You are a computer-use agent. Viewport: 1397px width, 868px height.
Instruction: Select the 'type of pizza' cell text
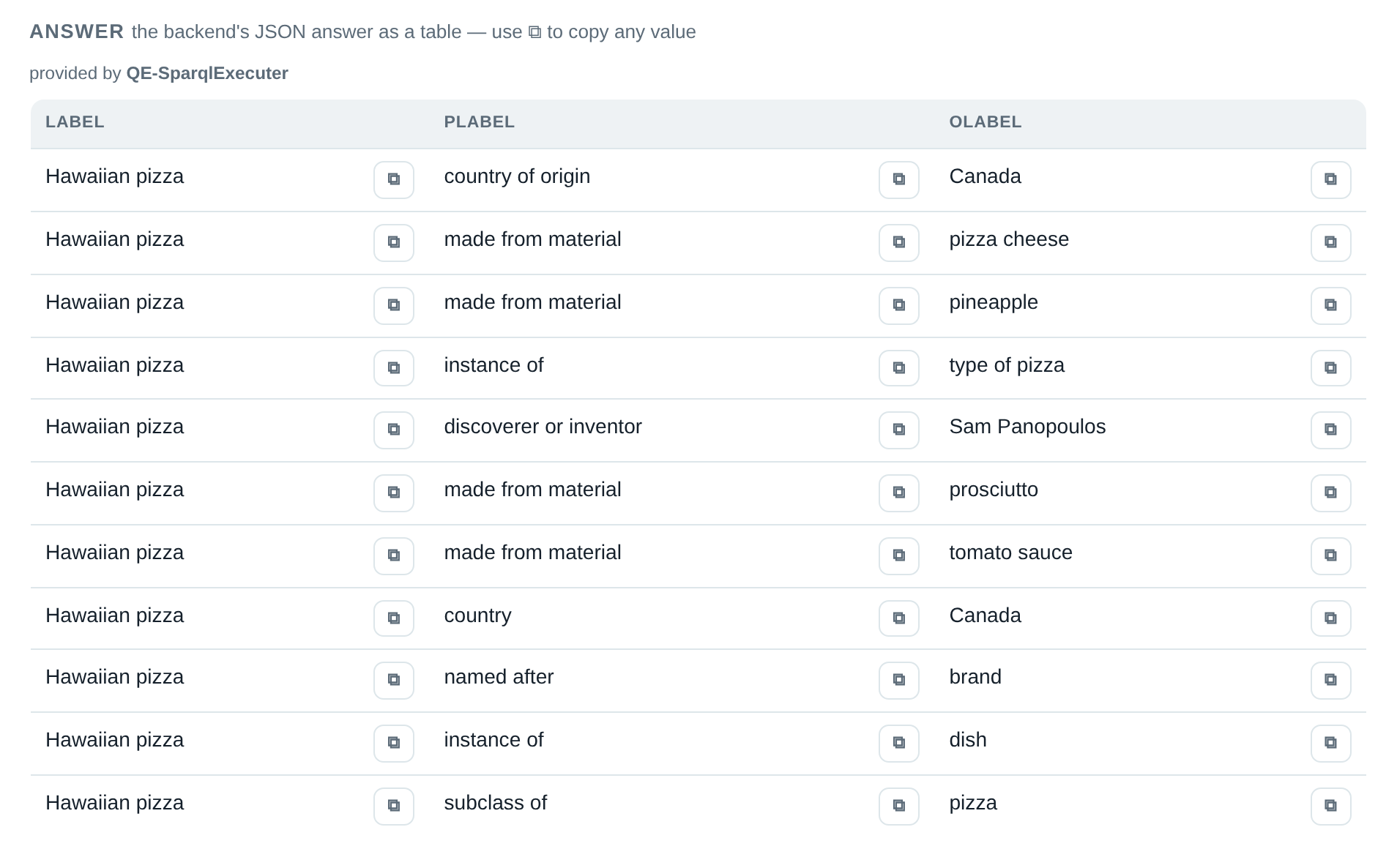click(1007, 365)
